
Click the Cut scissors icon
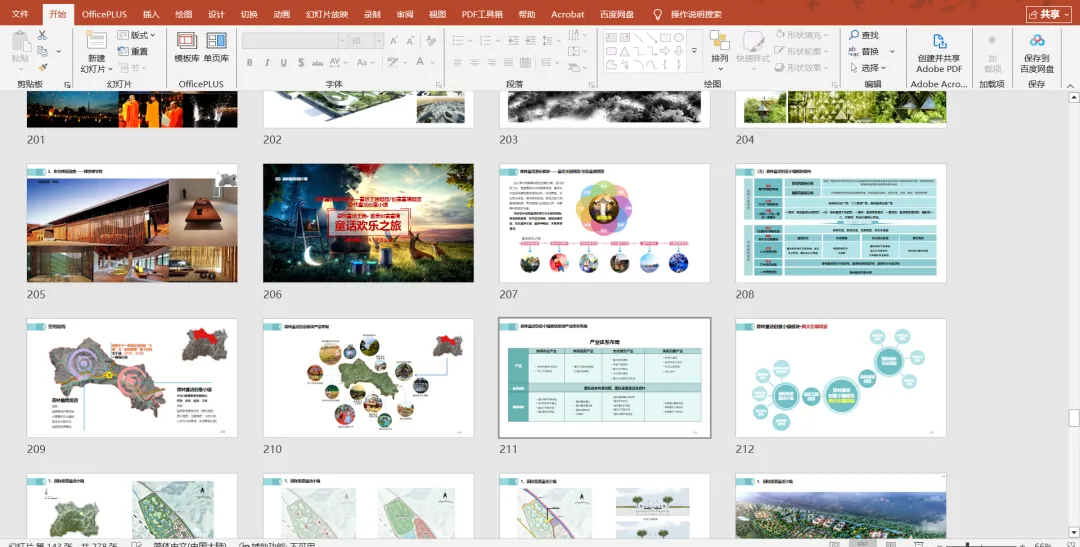(43, 35)
